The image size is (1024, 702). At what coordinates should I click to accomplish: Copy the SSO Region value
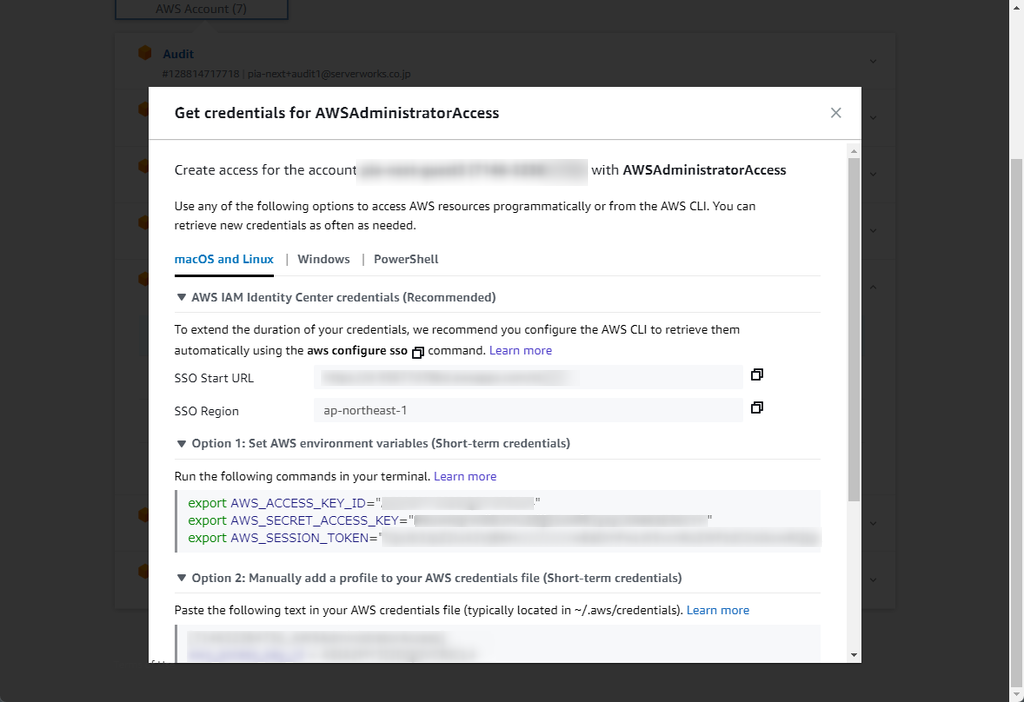click(757, 407)
